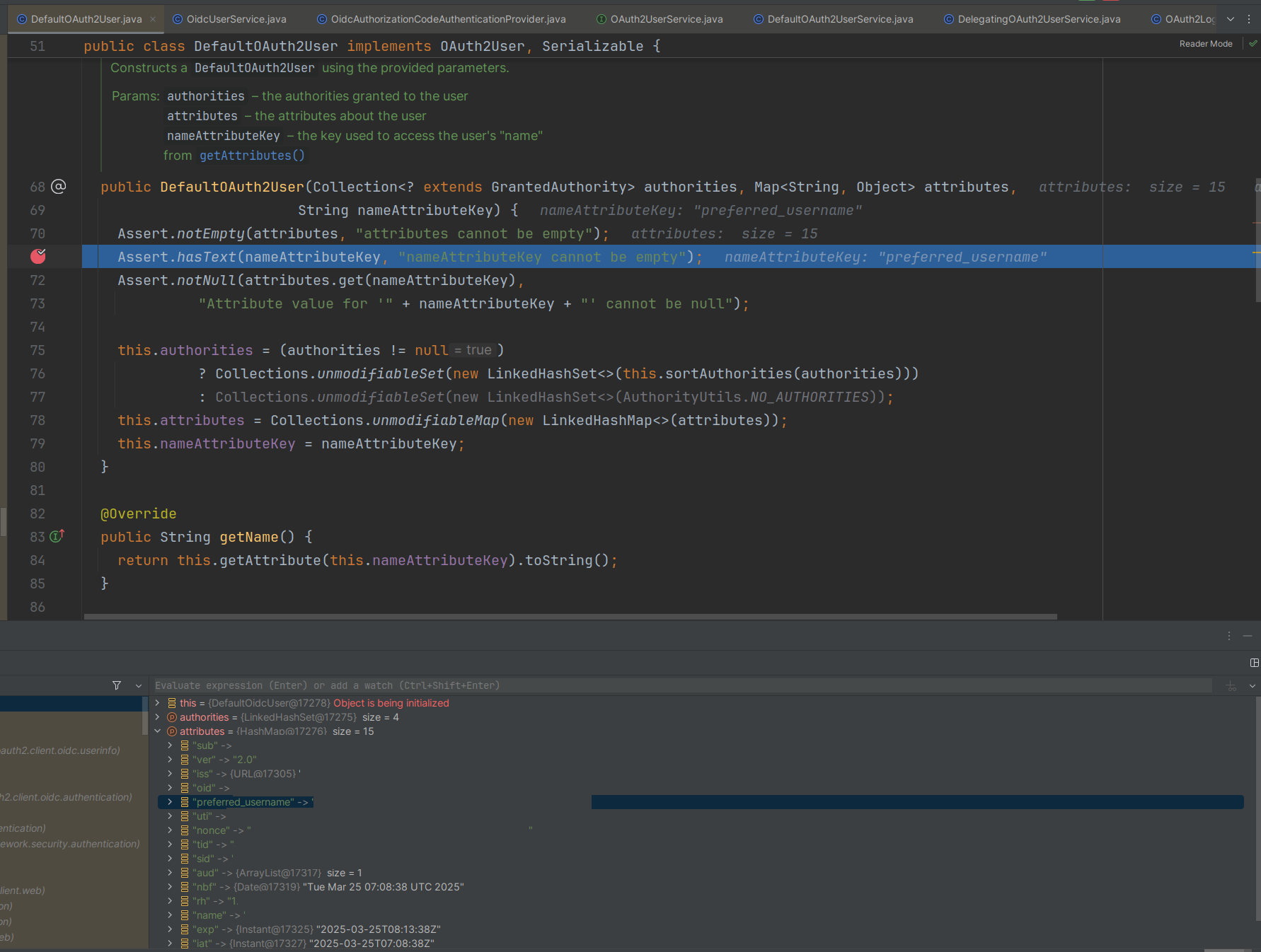Click the object icon beside 'this'
This screenshot has width=1261, height=952.
pos(171,703)
